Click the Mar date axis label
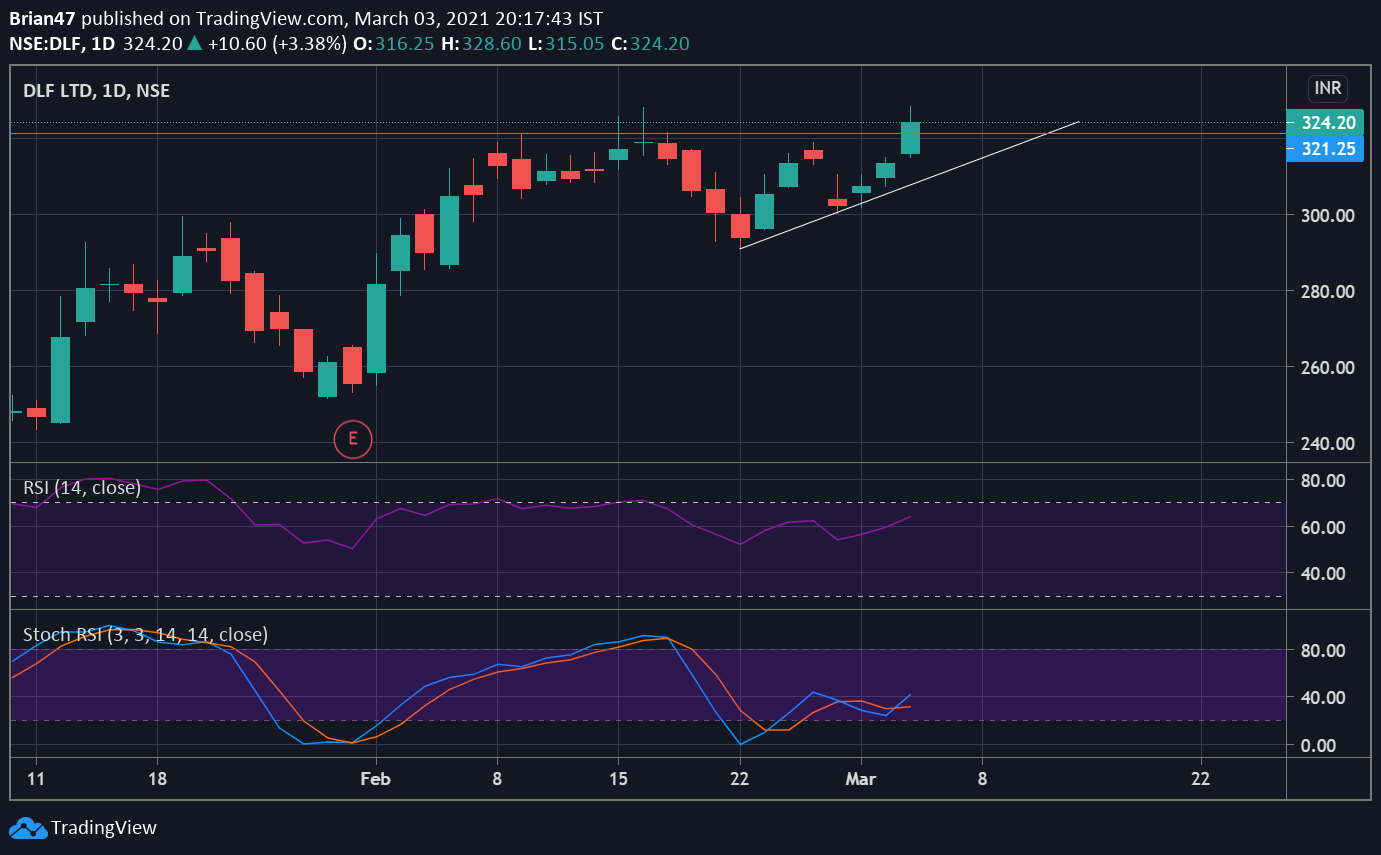The image size is (1381, 855). pyautogui.click(x=860, y=779)
